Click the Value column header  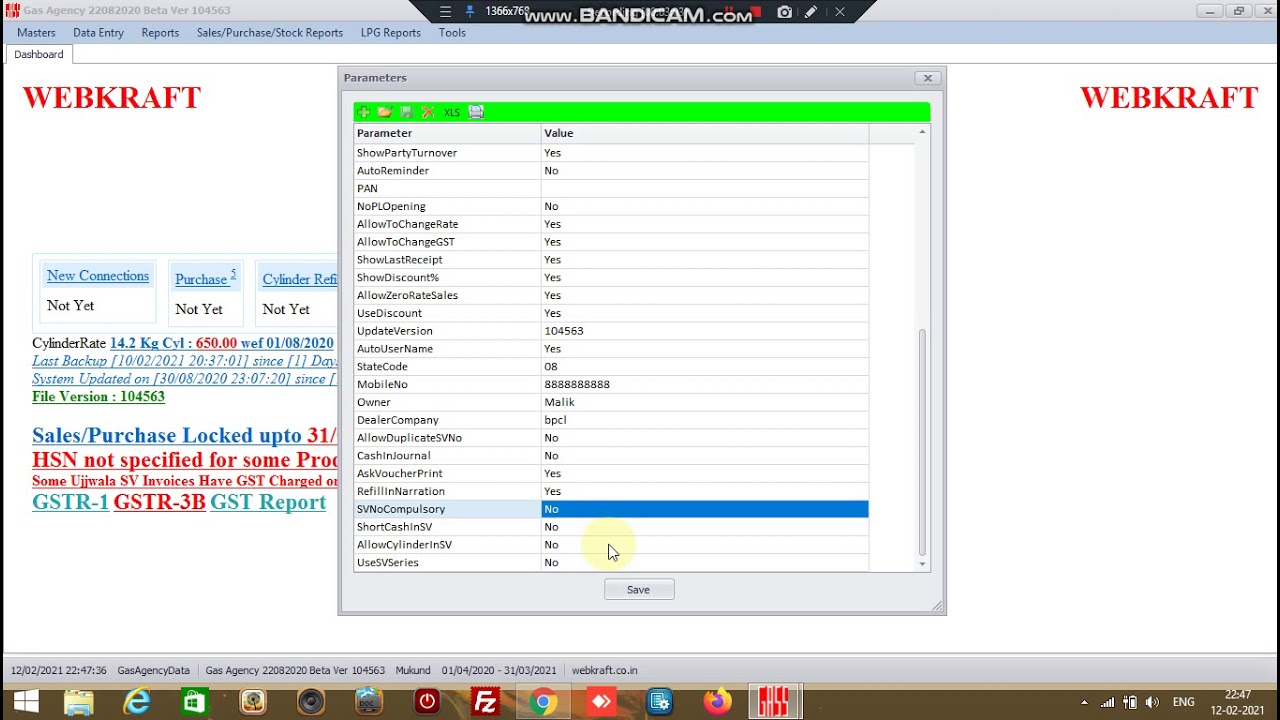[704, 133]
